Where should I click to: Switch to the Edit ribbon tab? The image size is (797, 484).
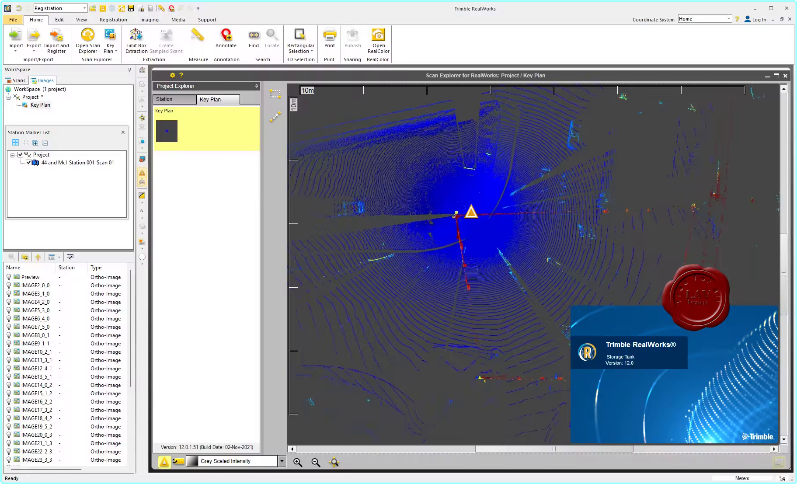click(60, 19)
